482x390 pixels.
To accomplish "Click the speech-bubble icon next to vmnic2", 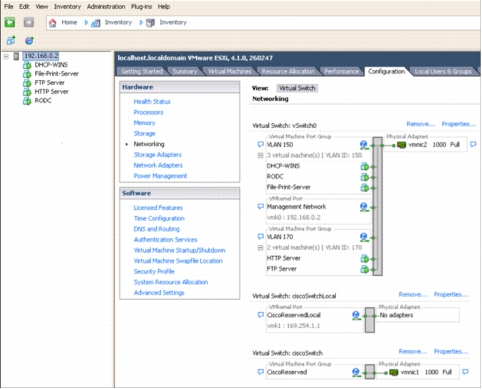I will click(473, 145).
